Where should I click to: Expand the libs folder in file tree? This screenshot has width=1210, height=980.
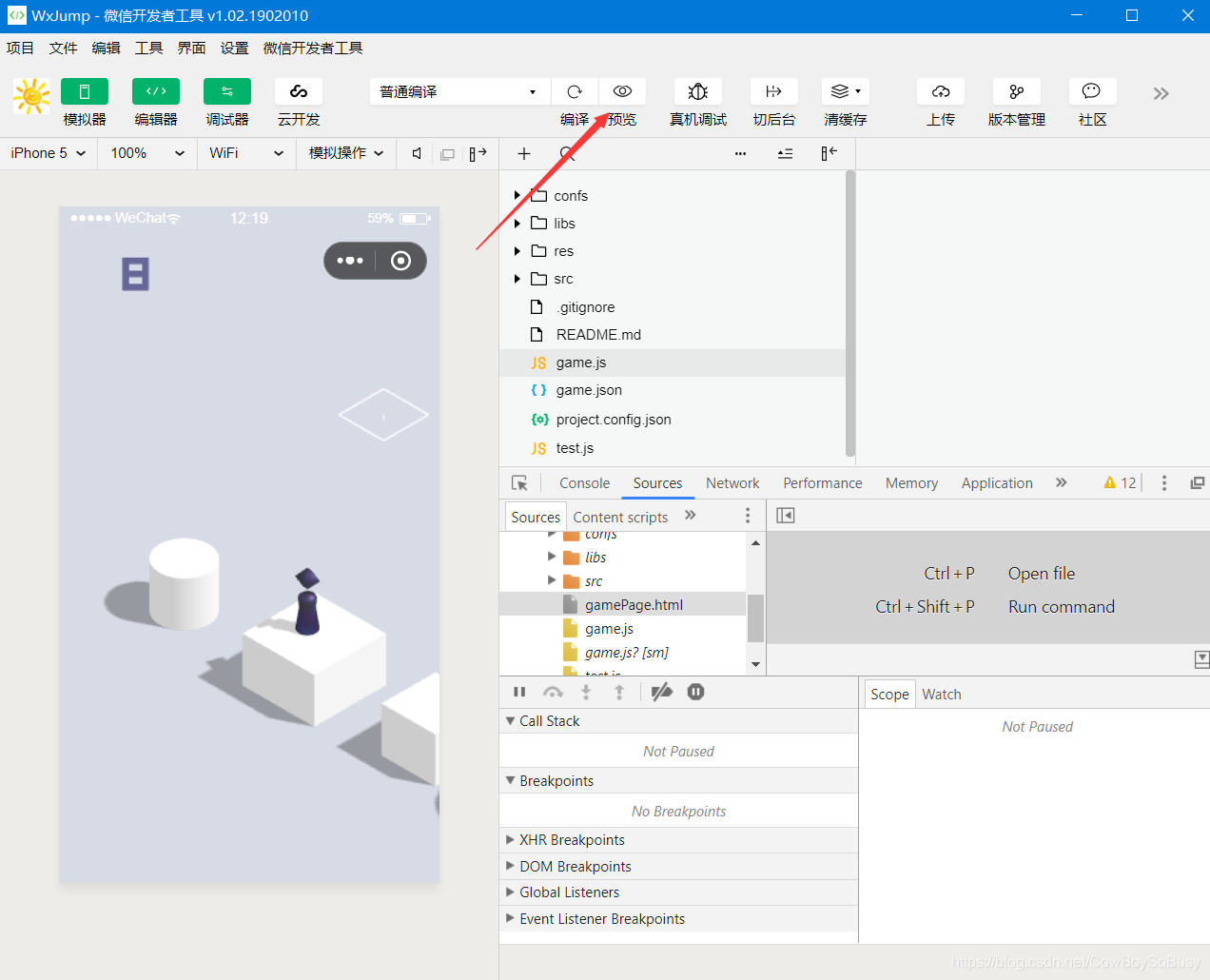pos(517,223)
